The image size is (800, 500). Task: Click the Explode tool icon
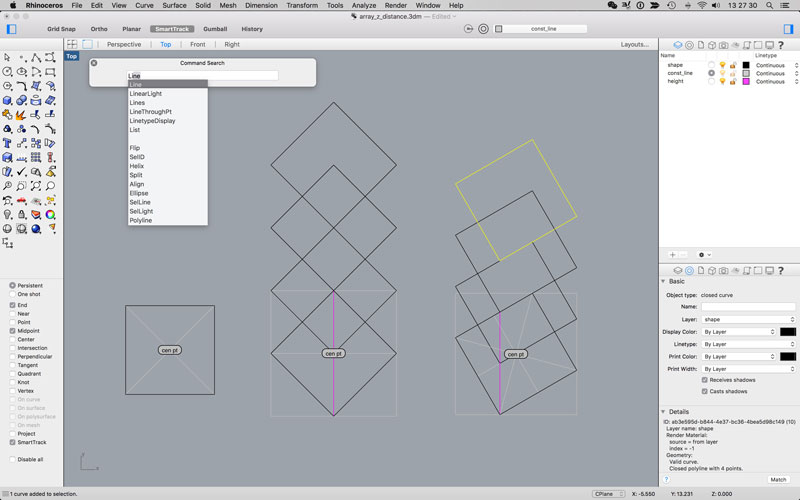(21, 115)
